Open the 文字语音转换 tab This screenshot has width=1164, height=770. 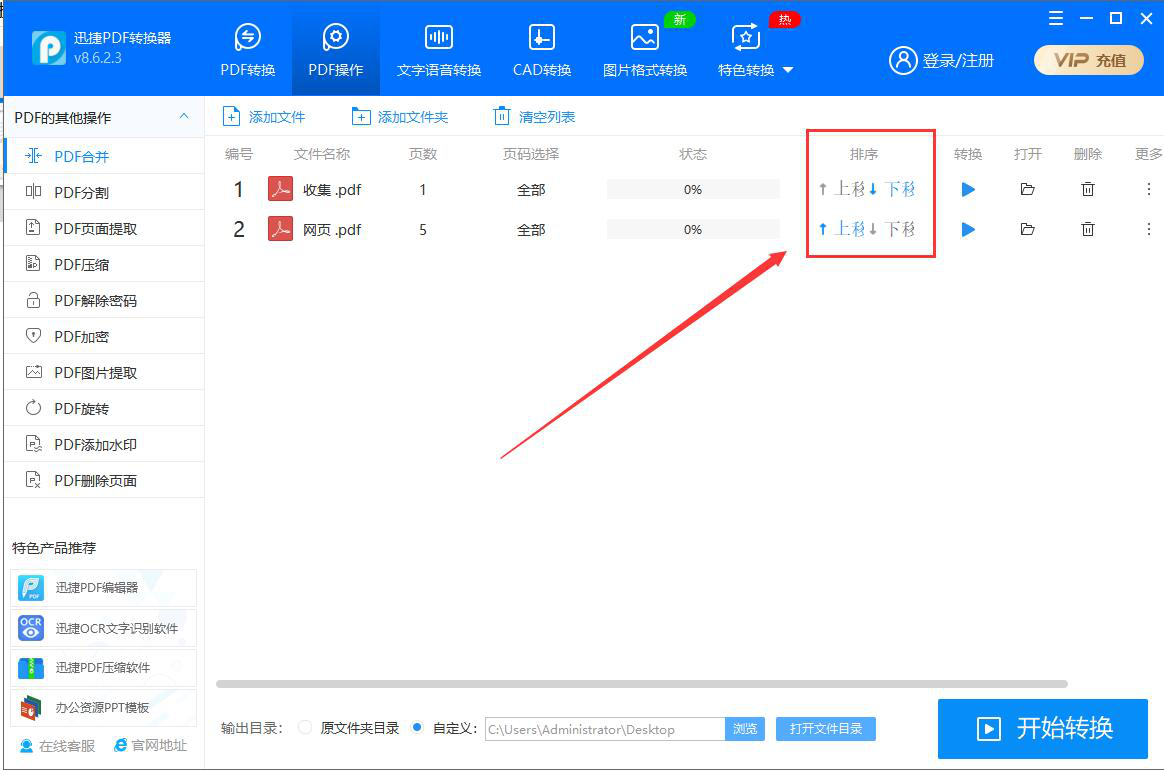coord(439,50)
